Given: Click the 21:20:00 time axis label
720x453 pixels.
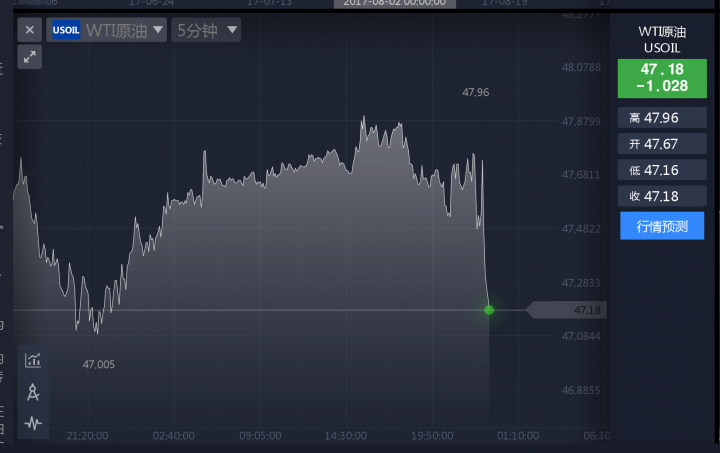Looking at the screenshot, I should pyautogui.click(x=87, y=436).
